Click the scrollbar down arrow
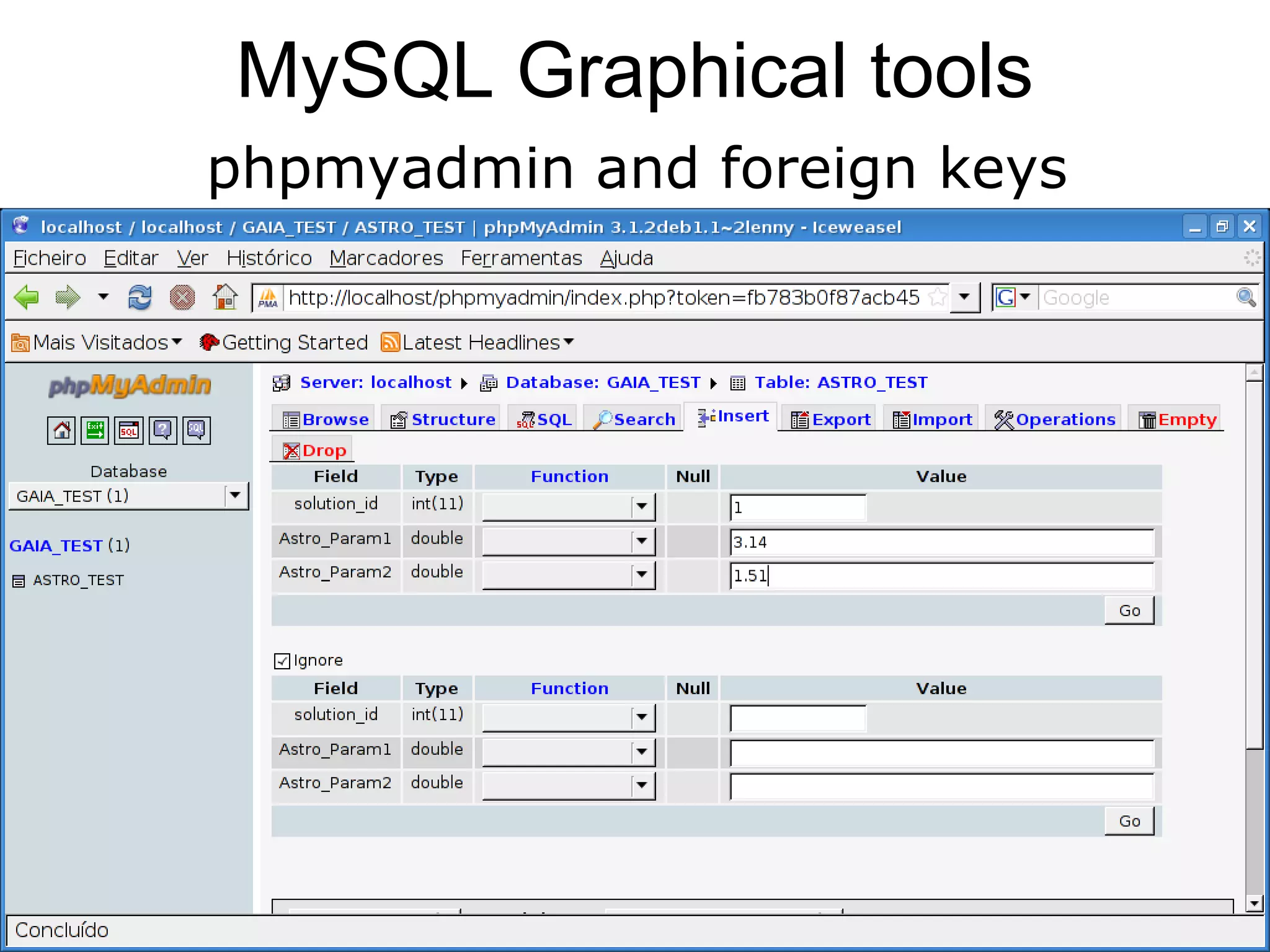 point(1254,904)
